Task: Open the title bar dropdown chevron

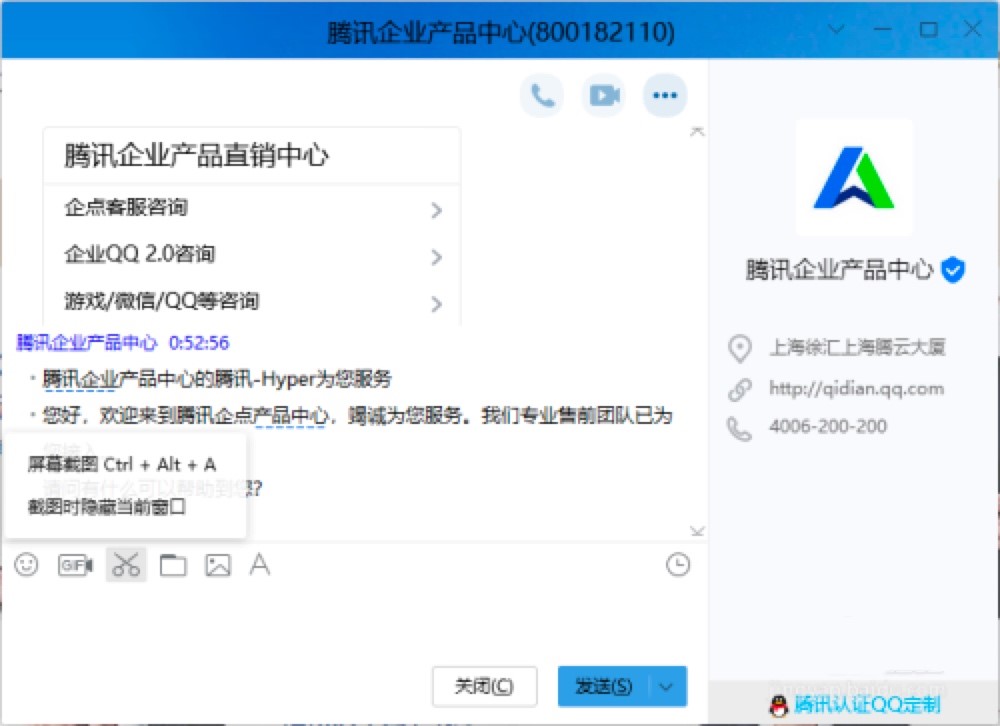Action: (836, 29)
